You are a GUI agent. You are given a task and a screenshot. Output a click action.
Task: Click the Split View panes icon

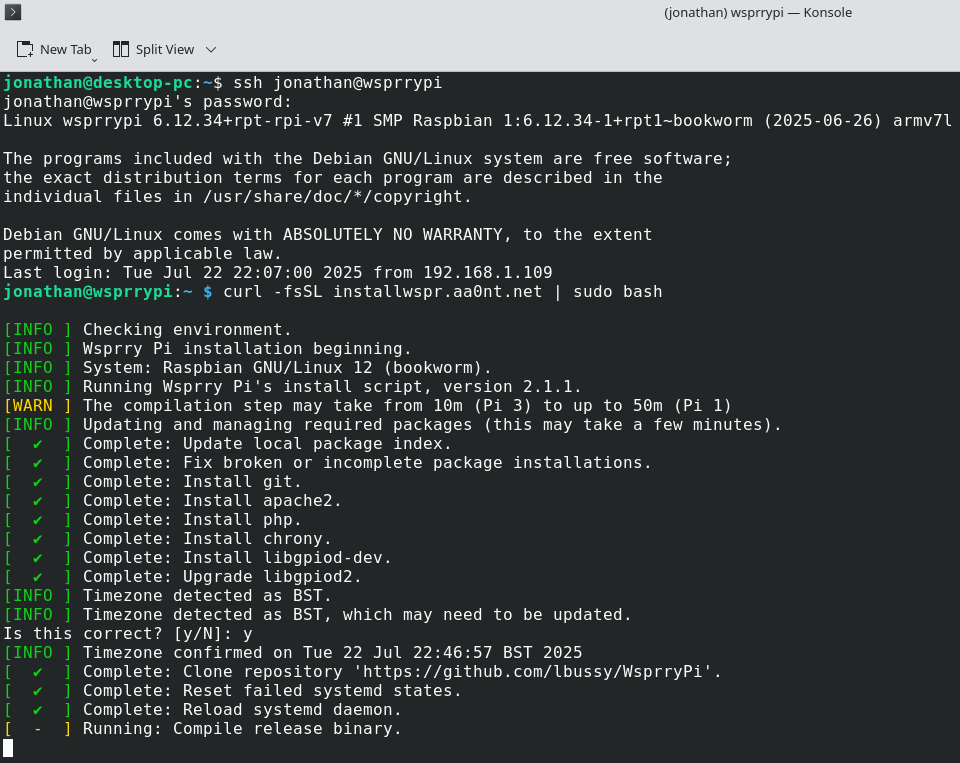[x=121, y=50]
